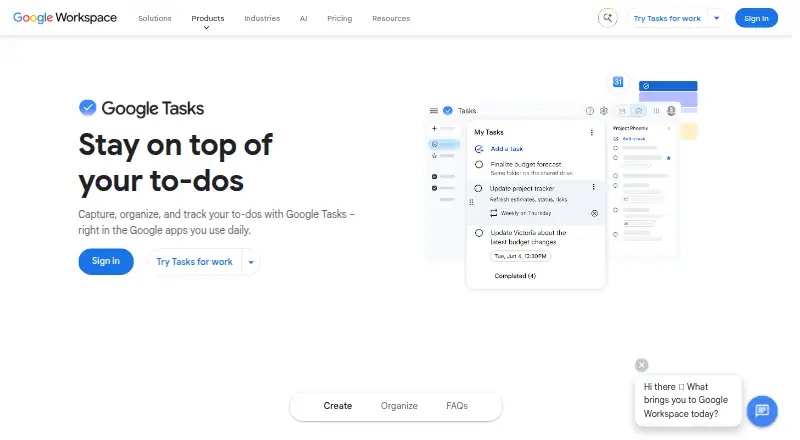Click the user avatar in the Tasks mockup

pyautogui.click(x=671, y=111)
